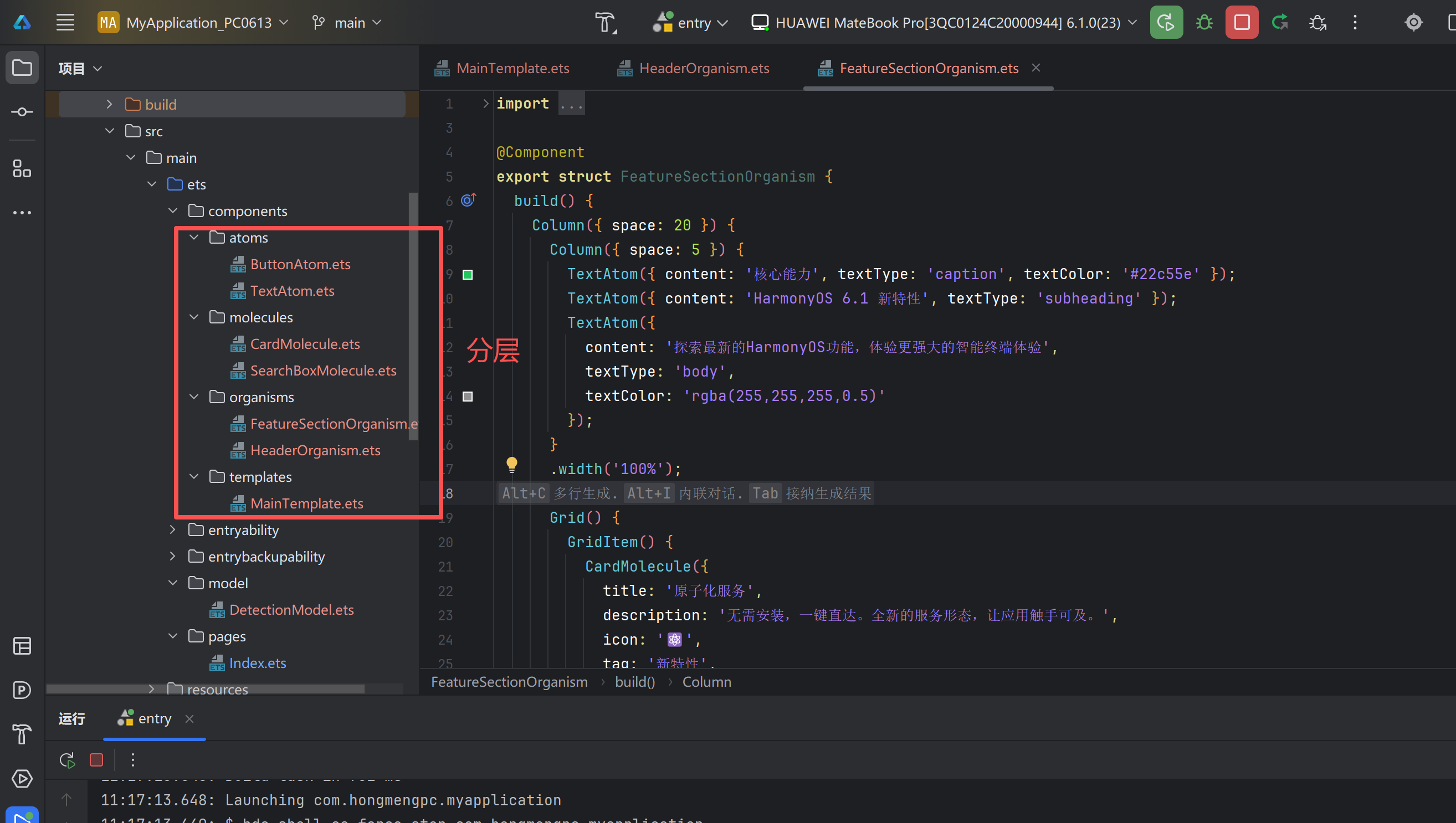Viewport: 1456px width, 823px height.
Task: Open the HUAWEI MateBook Pro device dropdown
Action: pos(944,23)
